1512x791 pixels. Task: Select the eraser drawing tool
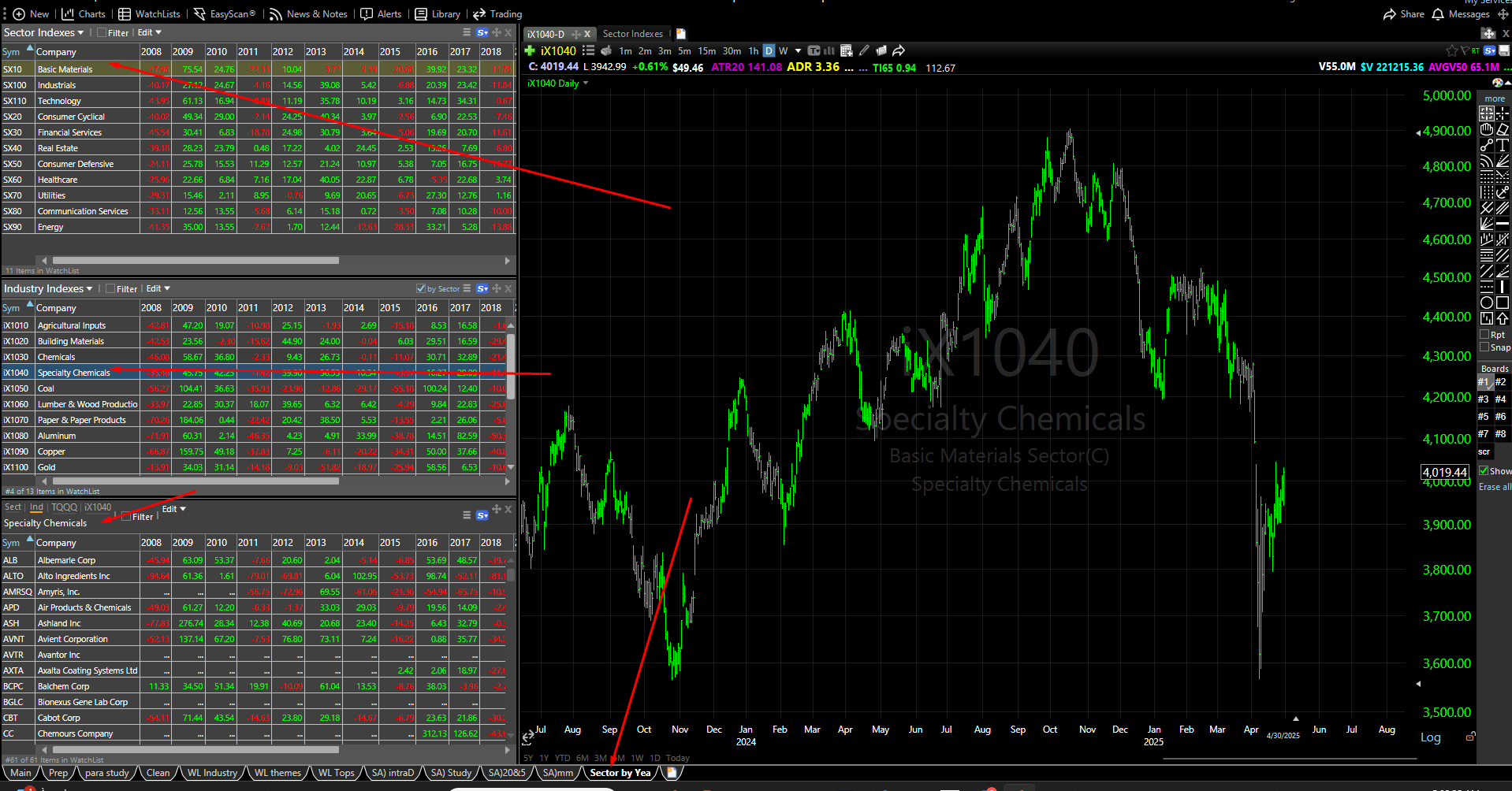tap(1503, 129)
